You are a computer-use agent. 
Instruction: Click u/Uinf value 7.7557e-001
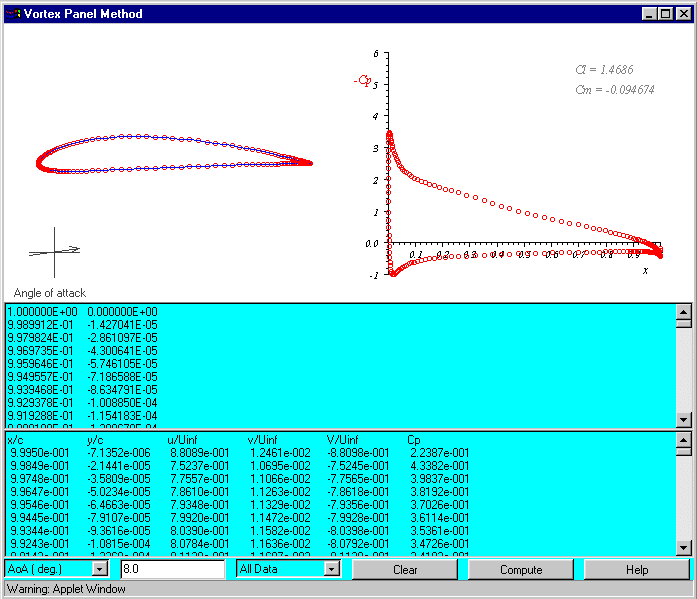coord(200,479)
